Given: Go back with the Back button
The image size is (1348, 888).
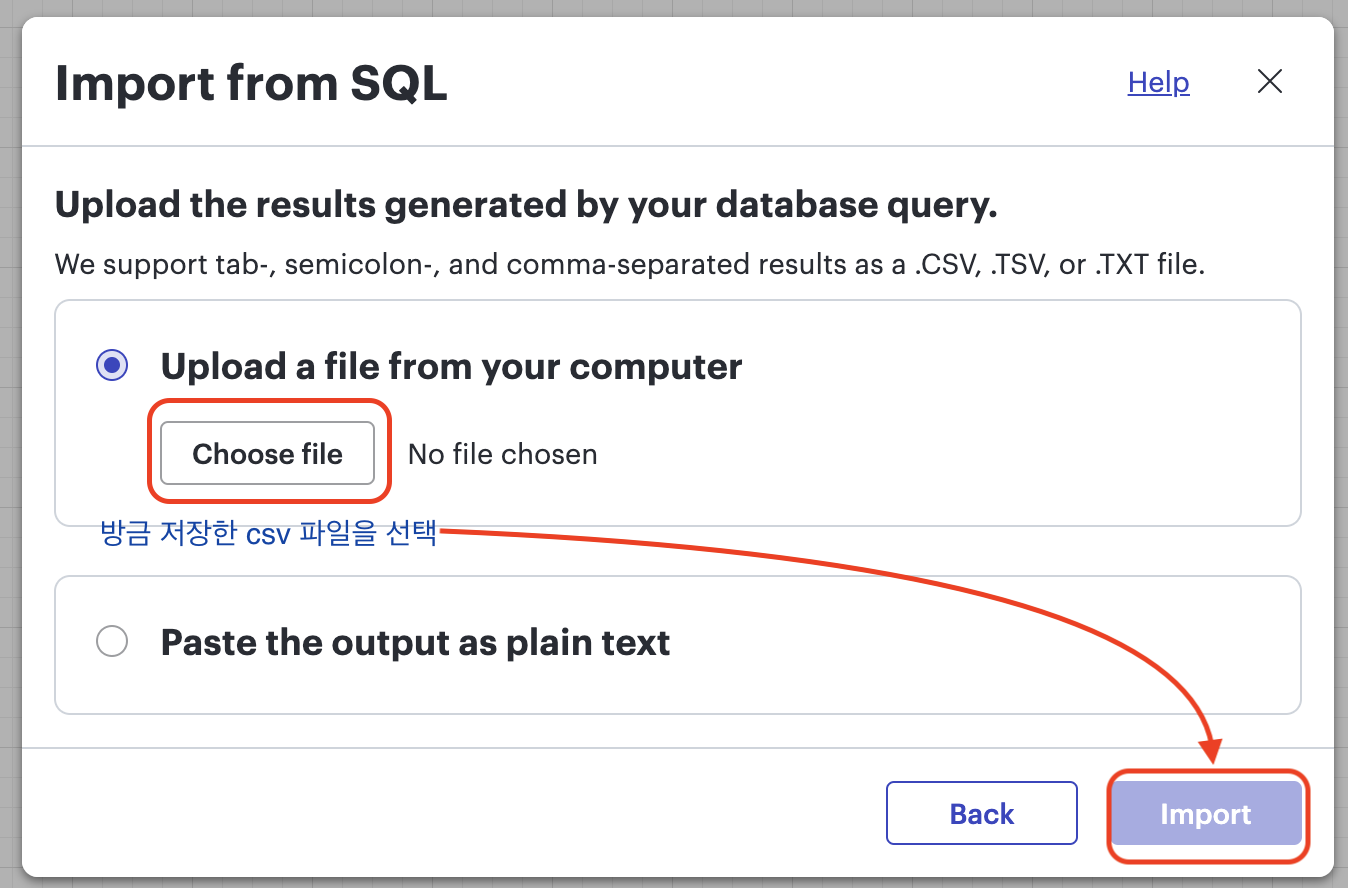Looking at the screenshot, I should [982, 814].
